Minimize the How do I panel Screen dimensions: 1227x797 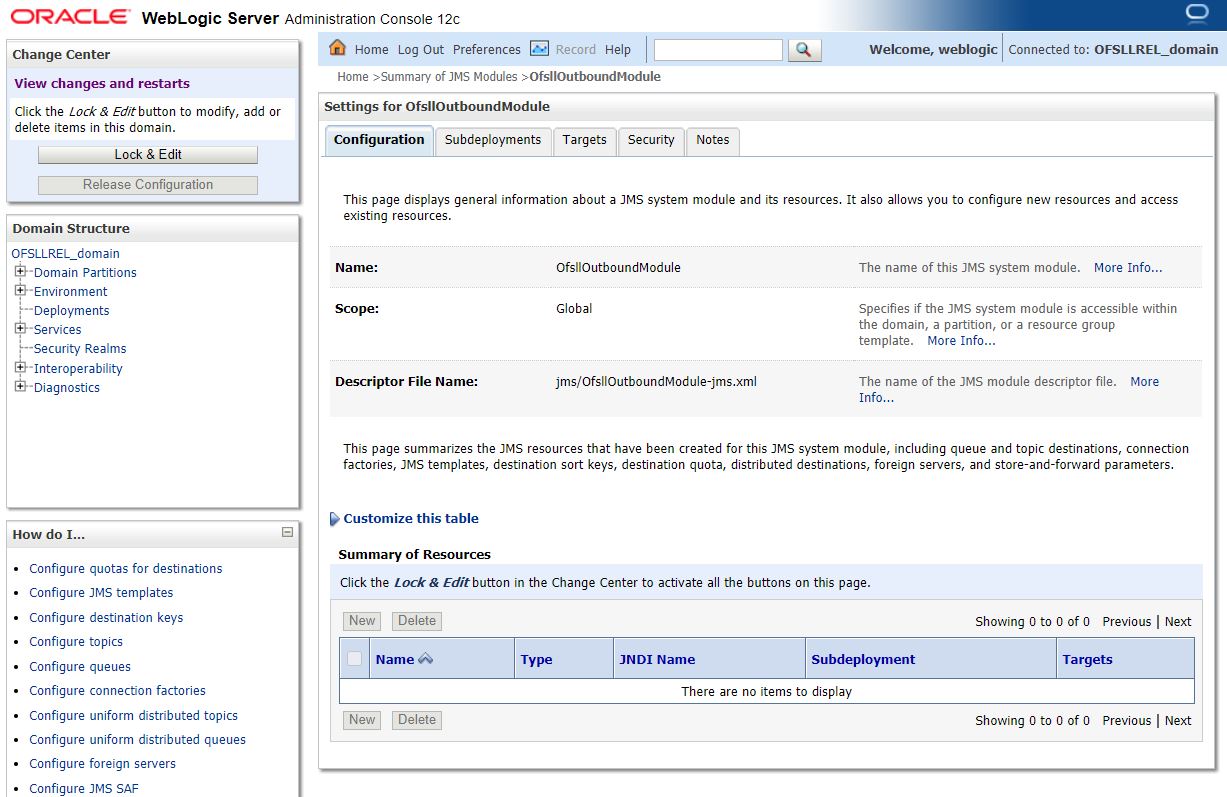[287, 533]
